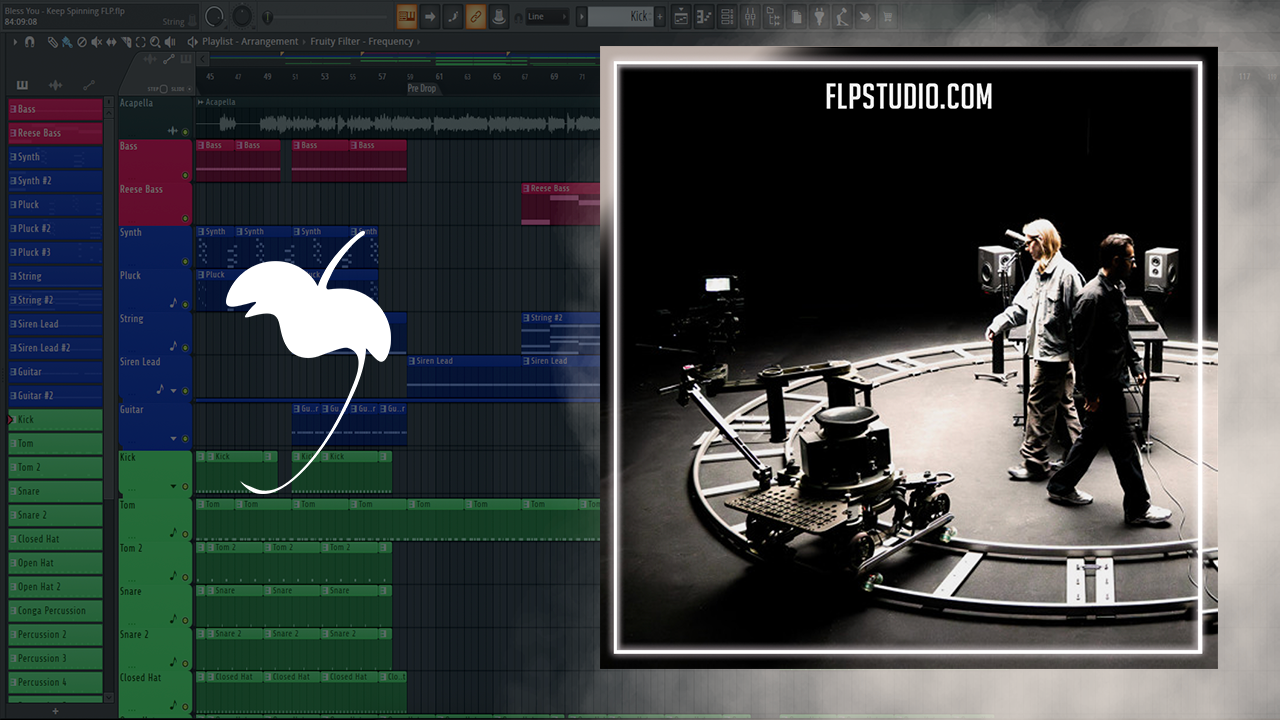Open the Mixer window icon
Screen dimensions: 1280x720
(x=750, y=17)
